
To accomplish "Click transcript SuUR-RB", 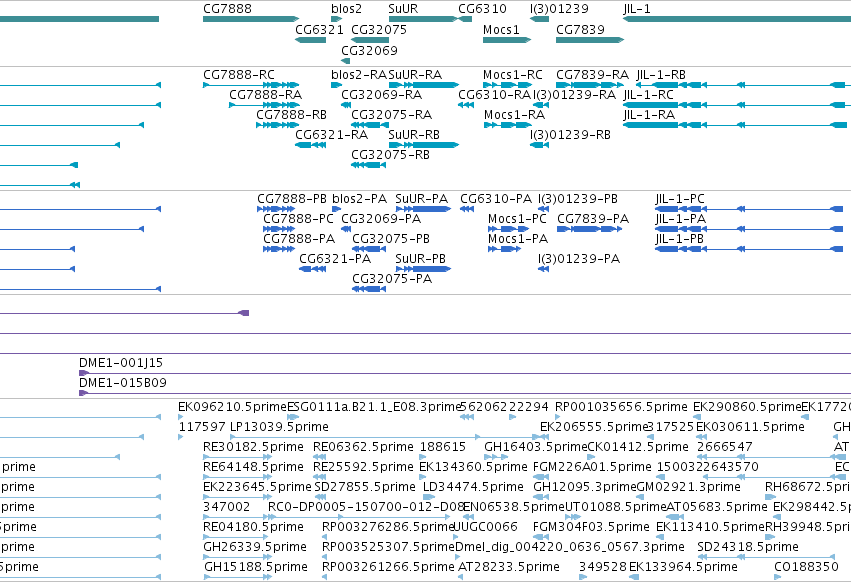I will pos(414,135).
